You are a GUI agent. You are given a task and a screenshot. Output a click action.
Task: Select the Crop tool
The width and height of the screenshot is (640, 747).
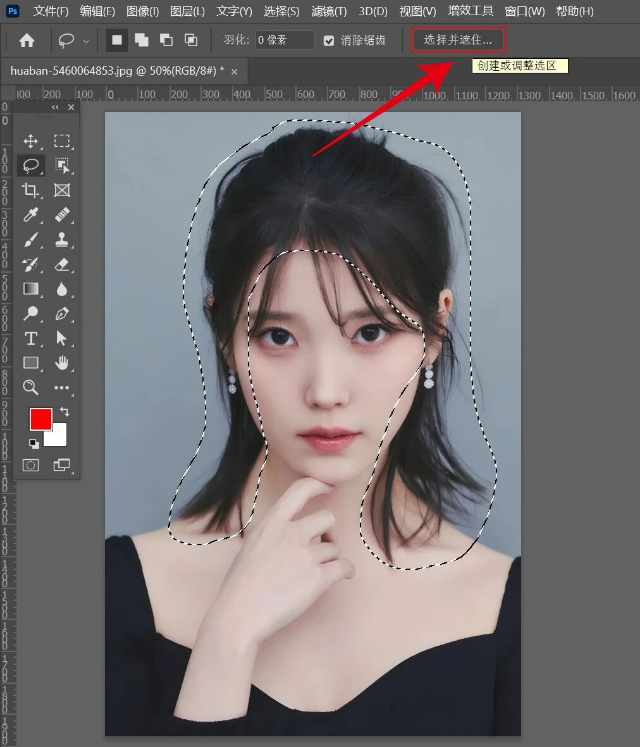31,191
